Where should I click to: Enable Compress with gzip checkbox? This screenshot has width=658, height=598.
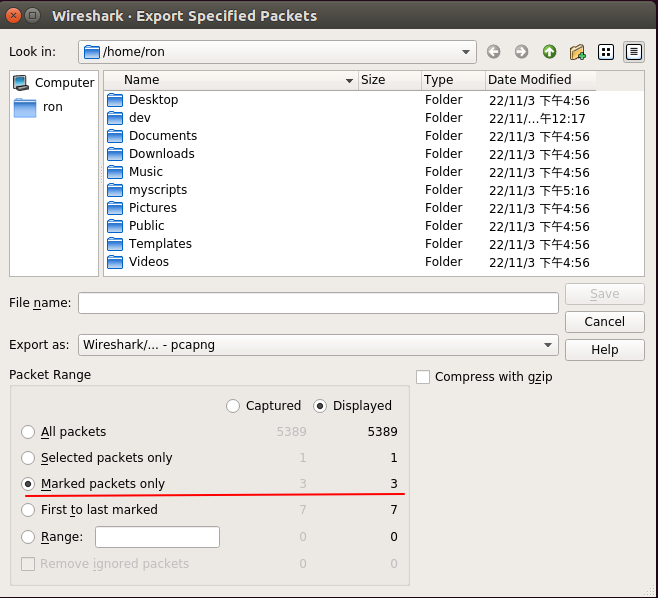pyautogui.click(x=423, y=377)
